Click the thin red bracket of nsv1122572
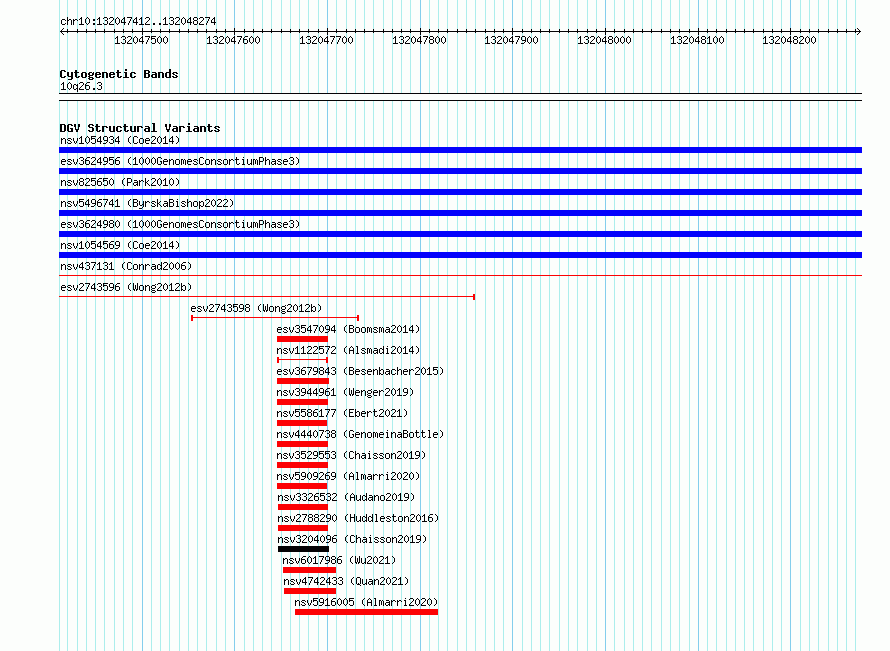The width and height of the screenshot is (890, 651). click(303, 360)
